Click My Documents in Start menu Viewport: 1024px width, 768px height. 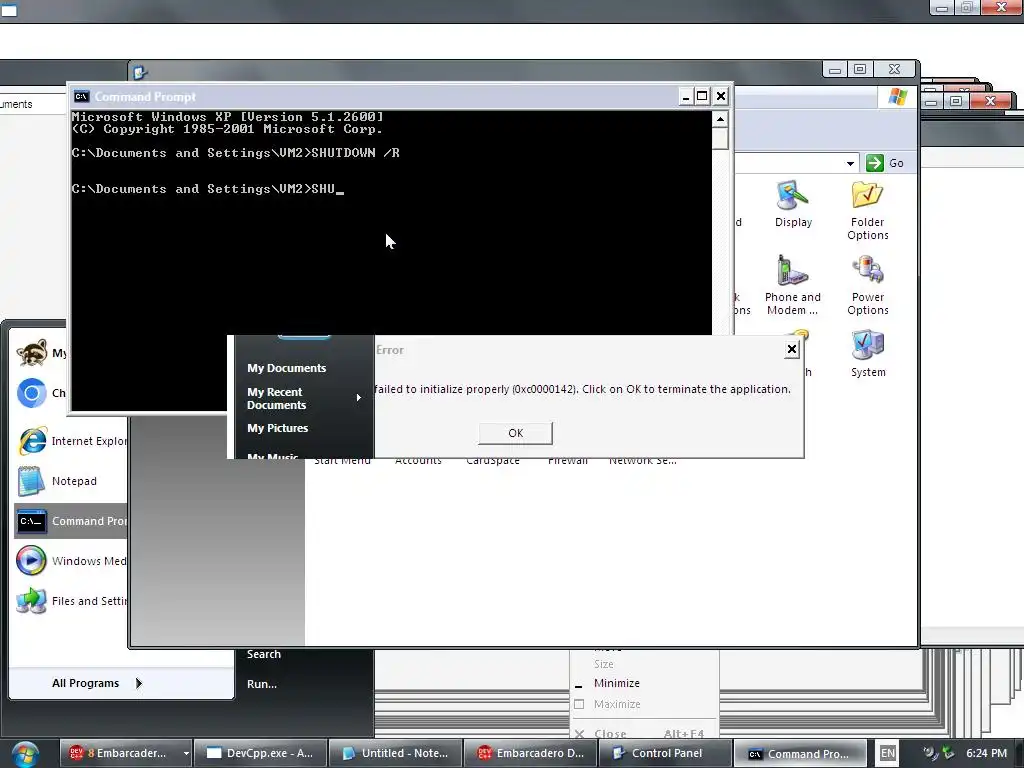pyautogui.click(x=287, y=368)
